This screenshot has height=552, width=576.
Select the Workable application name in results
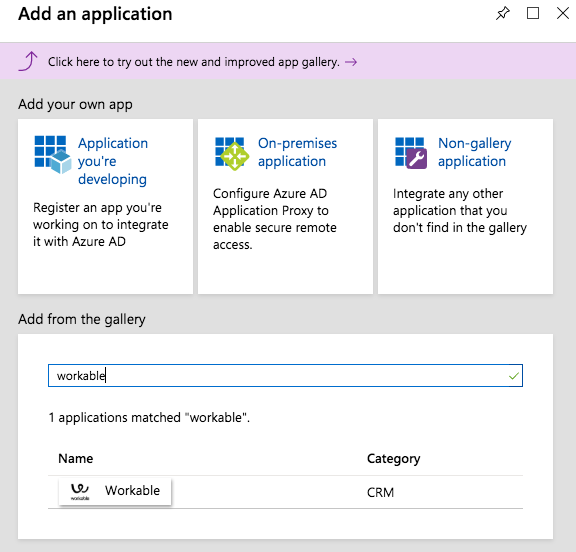[132, 490]
